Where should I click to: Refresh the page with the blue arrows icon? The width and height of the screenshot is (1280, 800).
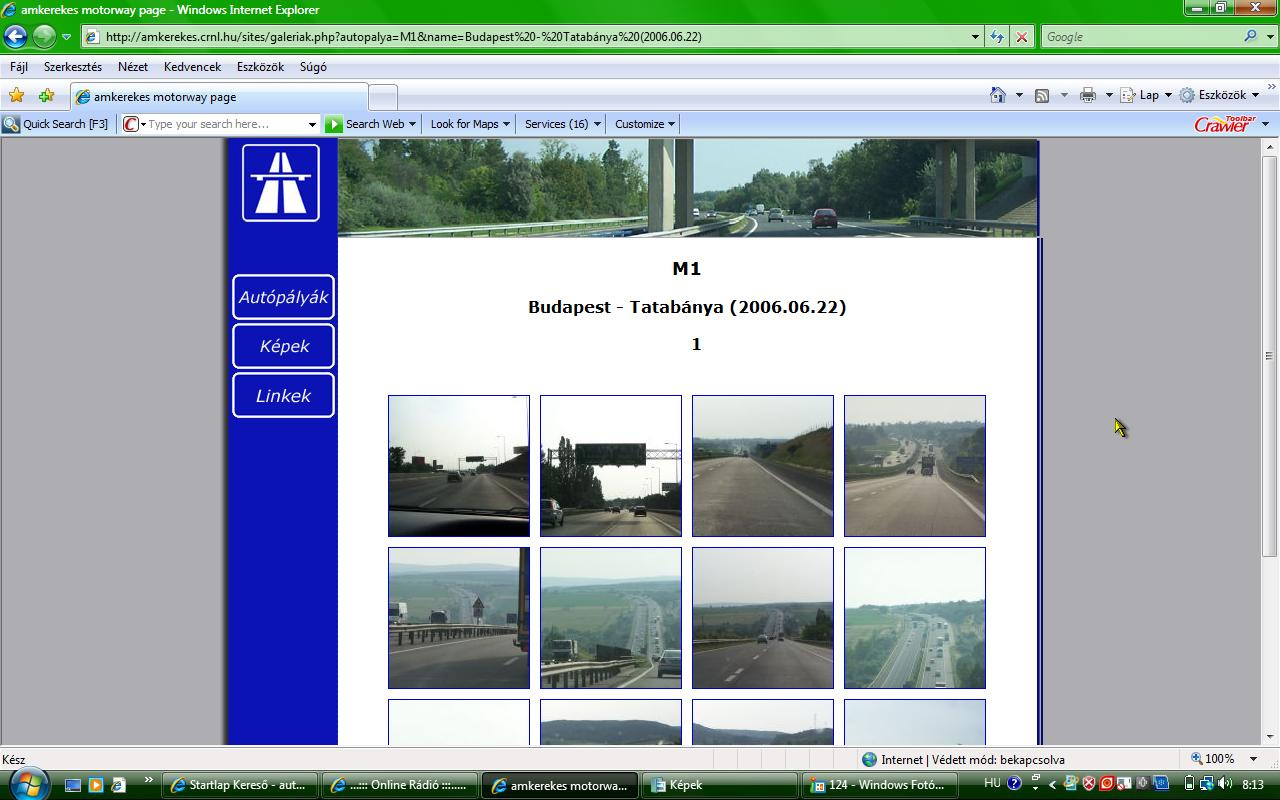click(997, 37)
